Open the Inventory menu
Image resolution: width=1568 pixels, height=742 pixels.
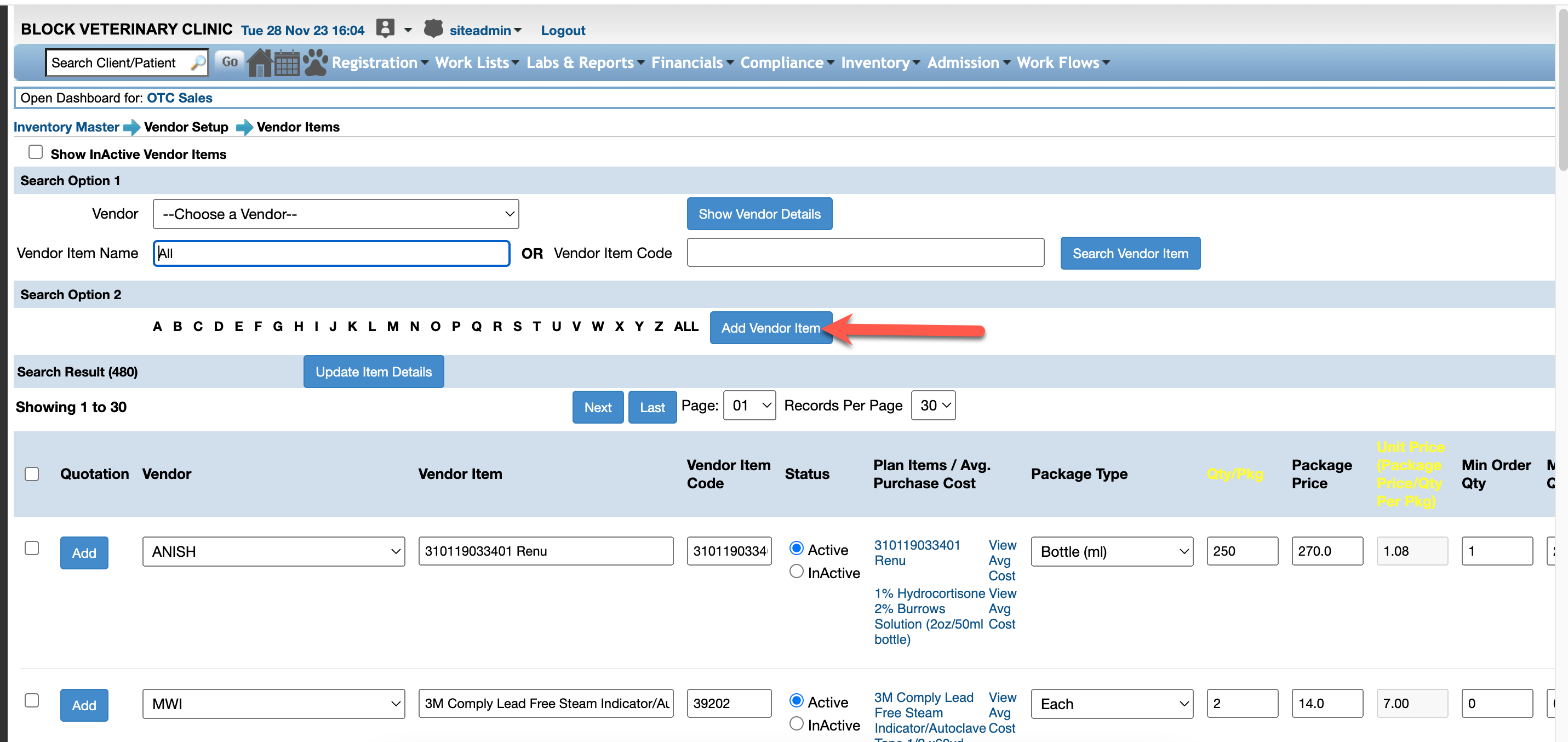[x=880, y=62]
